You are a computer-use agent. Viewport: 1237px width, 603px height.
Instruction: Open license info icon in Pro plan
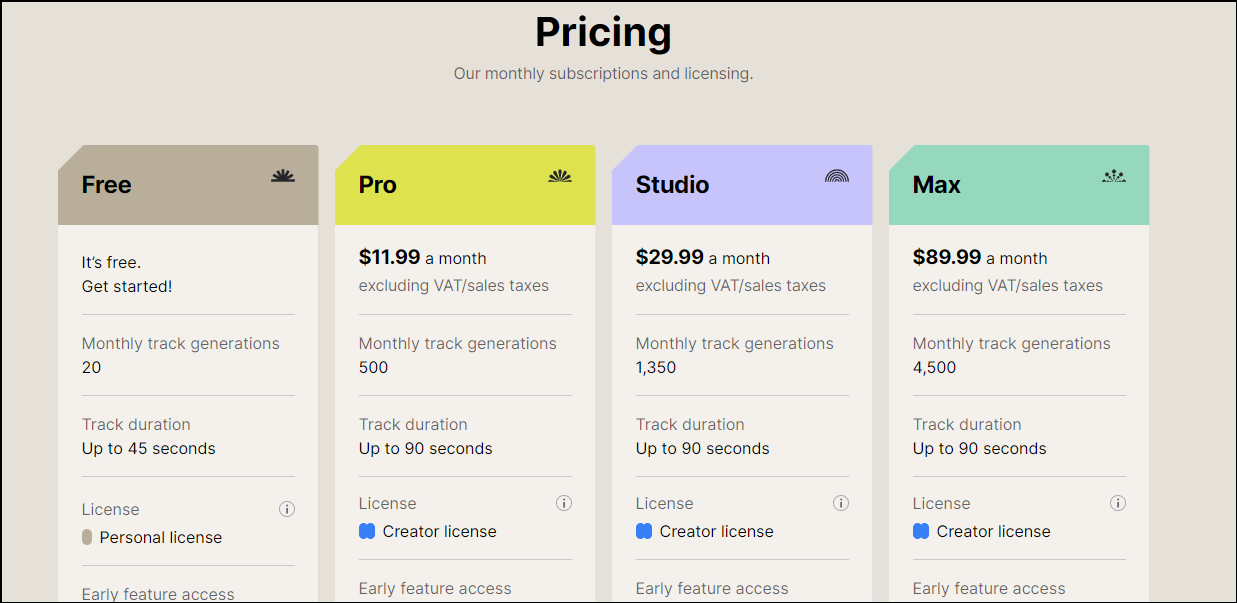(564, 503)
